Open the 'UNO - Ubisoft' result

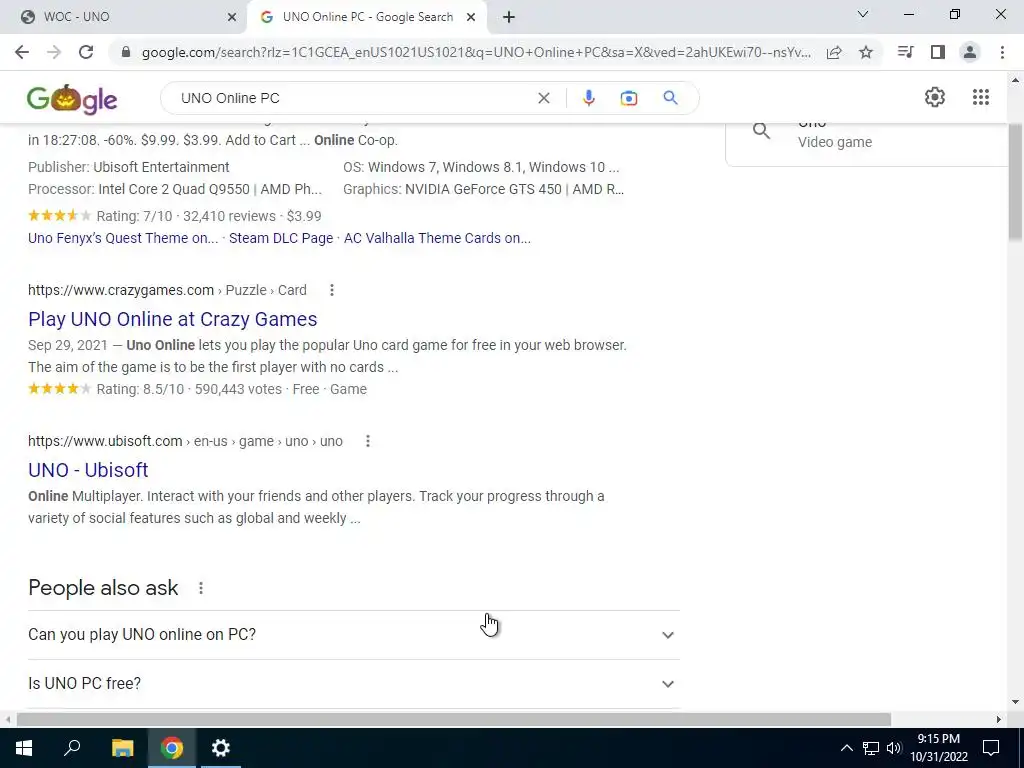[88, 470]
